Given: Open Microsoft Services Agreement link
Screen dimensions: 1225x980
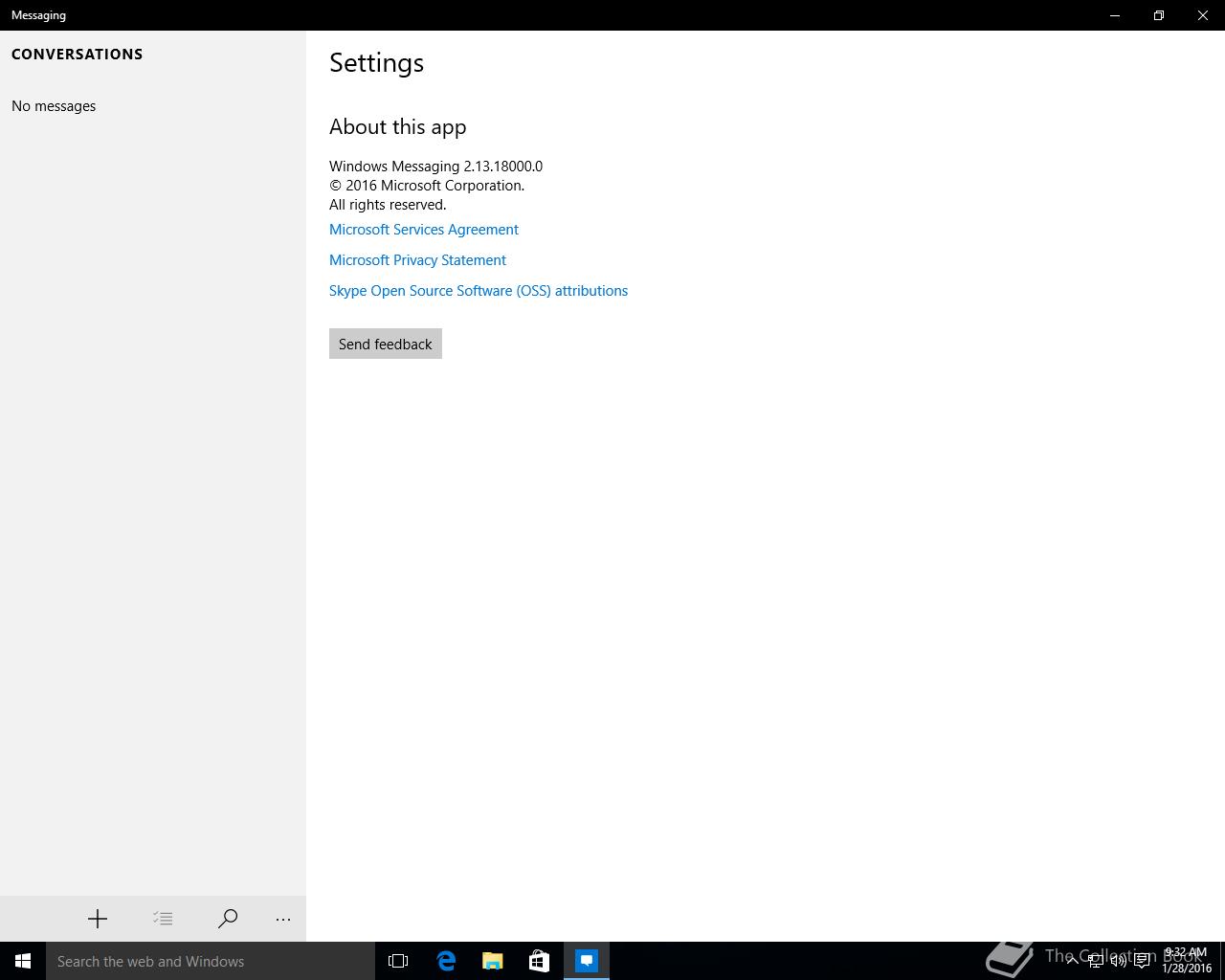Looking at the screenshot, I should click(x=424, y=230).
